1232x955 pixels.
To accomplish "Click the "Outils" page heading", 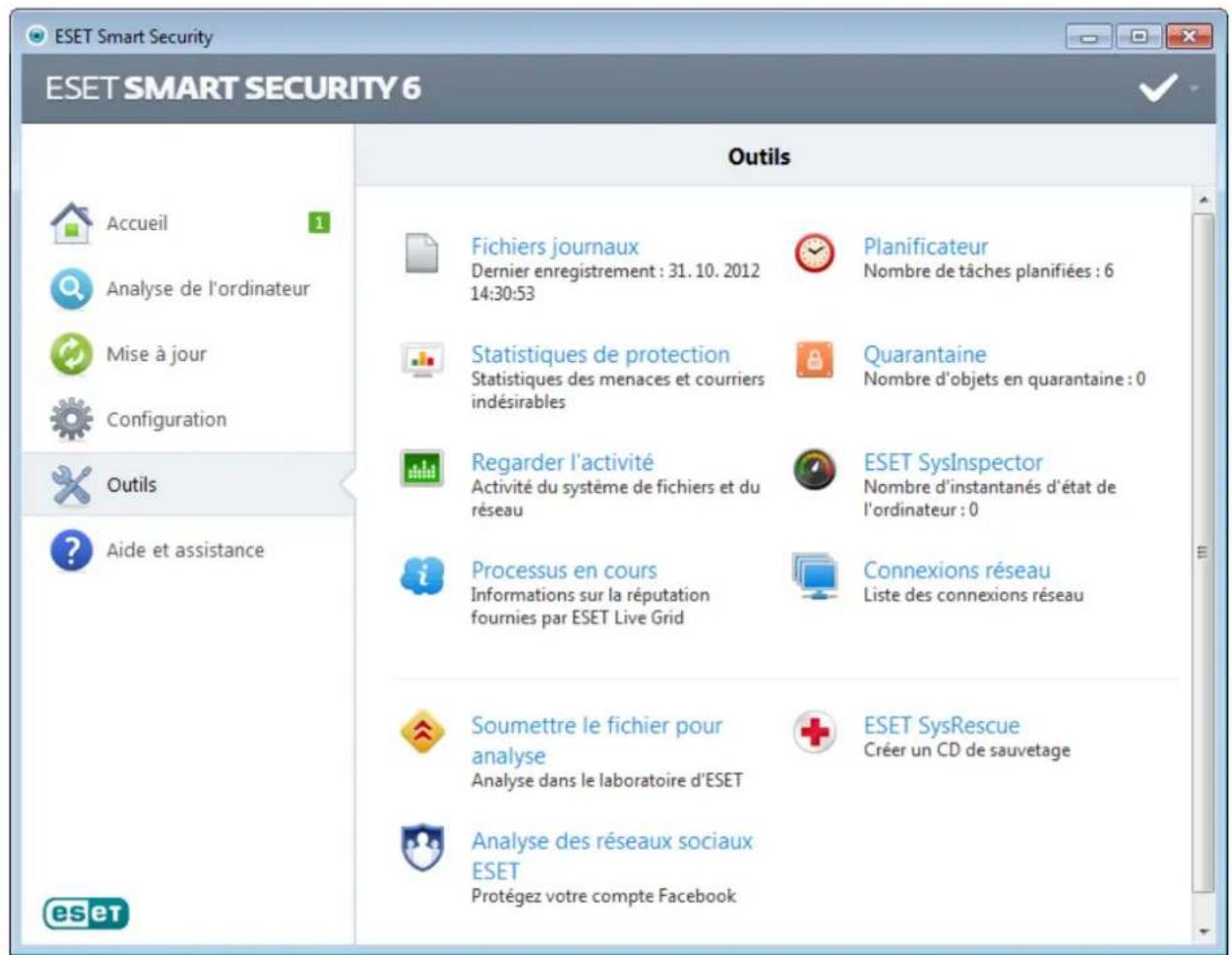I will [x=759, y=156].
